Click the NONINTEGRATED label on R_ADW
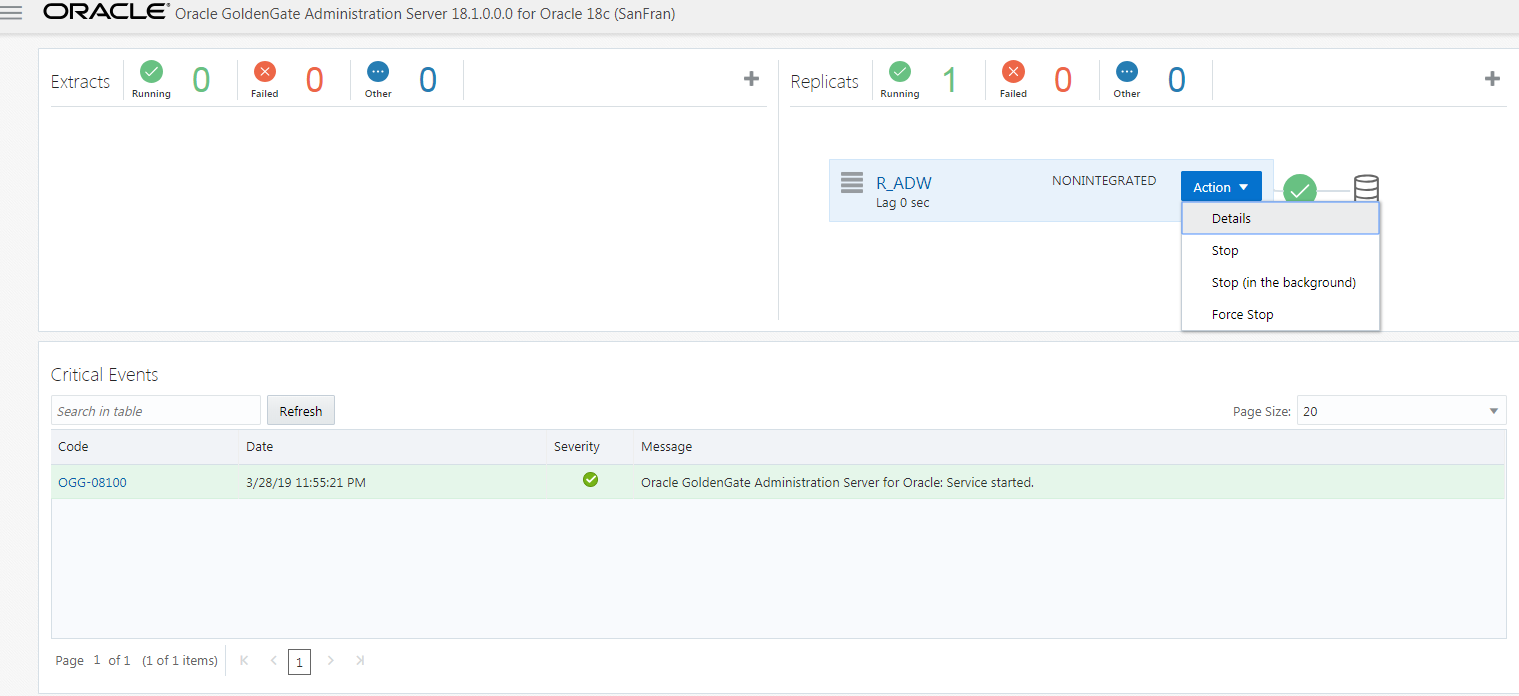 1104,181
